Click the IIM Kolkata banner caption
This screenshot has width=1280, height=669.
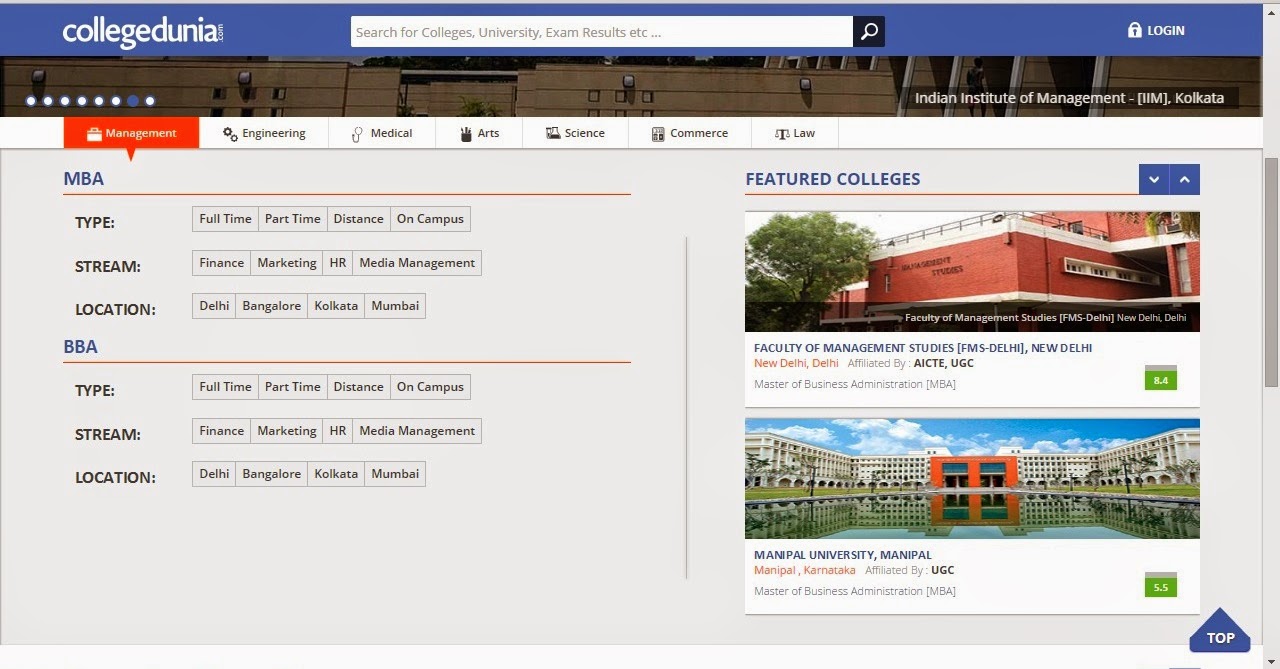pyautogui.click(x=1069, y=98)
